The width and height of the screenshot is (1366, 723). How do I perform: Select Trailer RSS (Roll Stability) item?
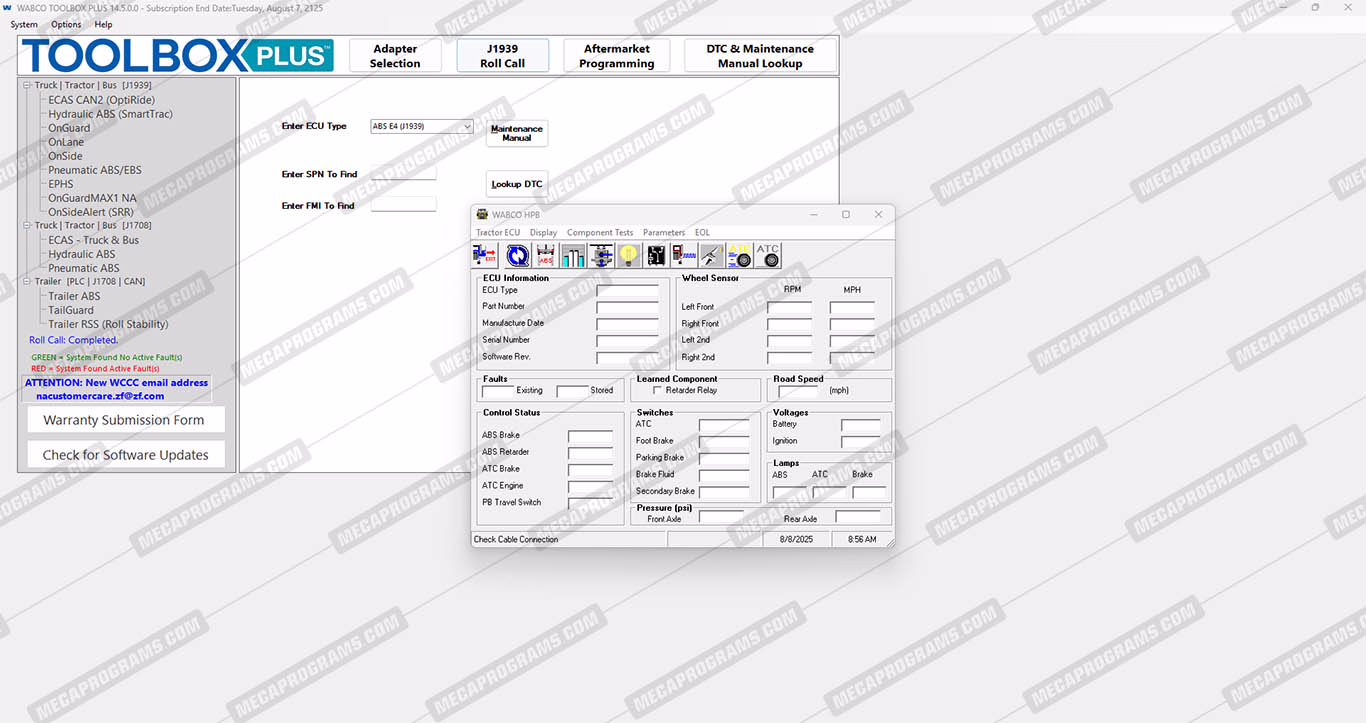point(108,324)
